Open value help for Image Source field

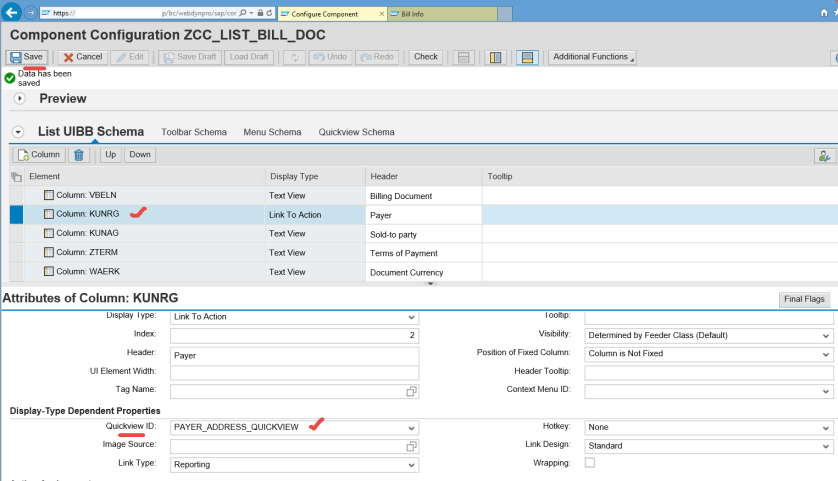[x=411, y=446]
